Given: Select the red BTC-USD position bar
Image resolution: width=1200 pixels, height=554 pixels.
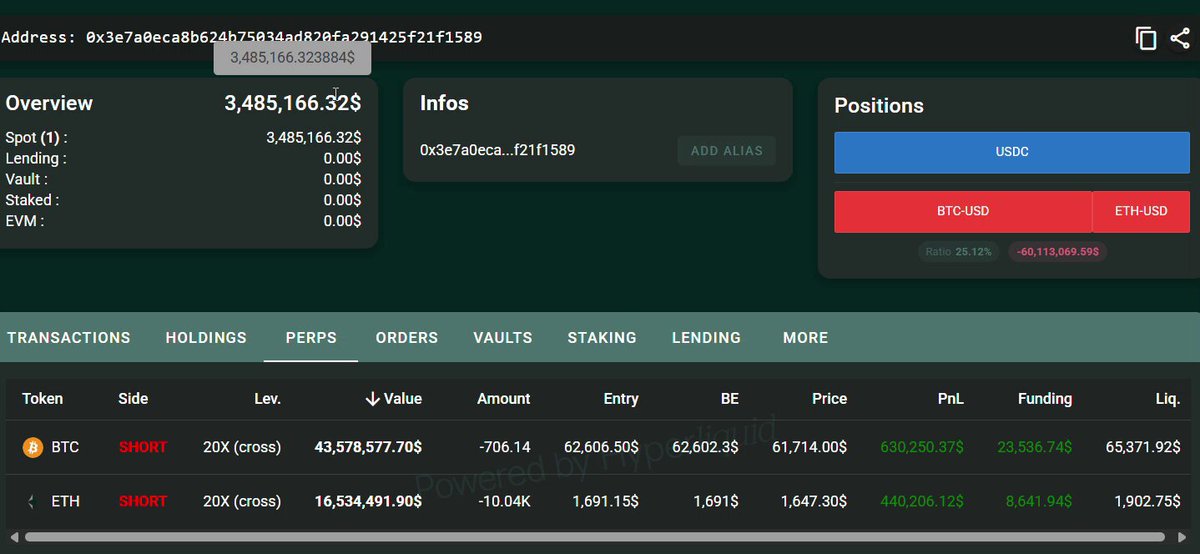Looking at the screenshot, I should [963, 212].
